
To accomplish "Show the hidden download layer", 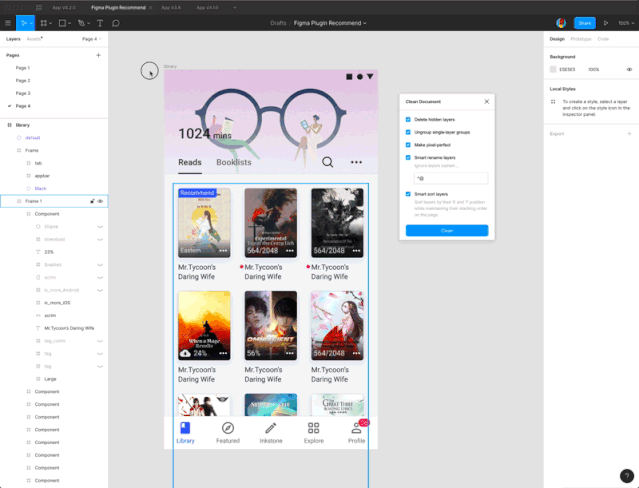I will tap(100, 239).
